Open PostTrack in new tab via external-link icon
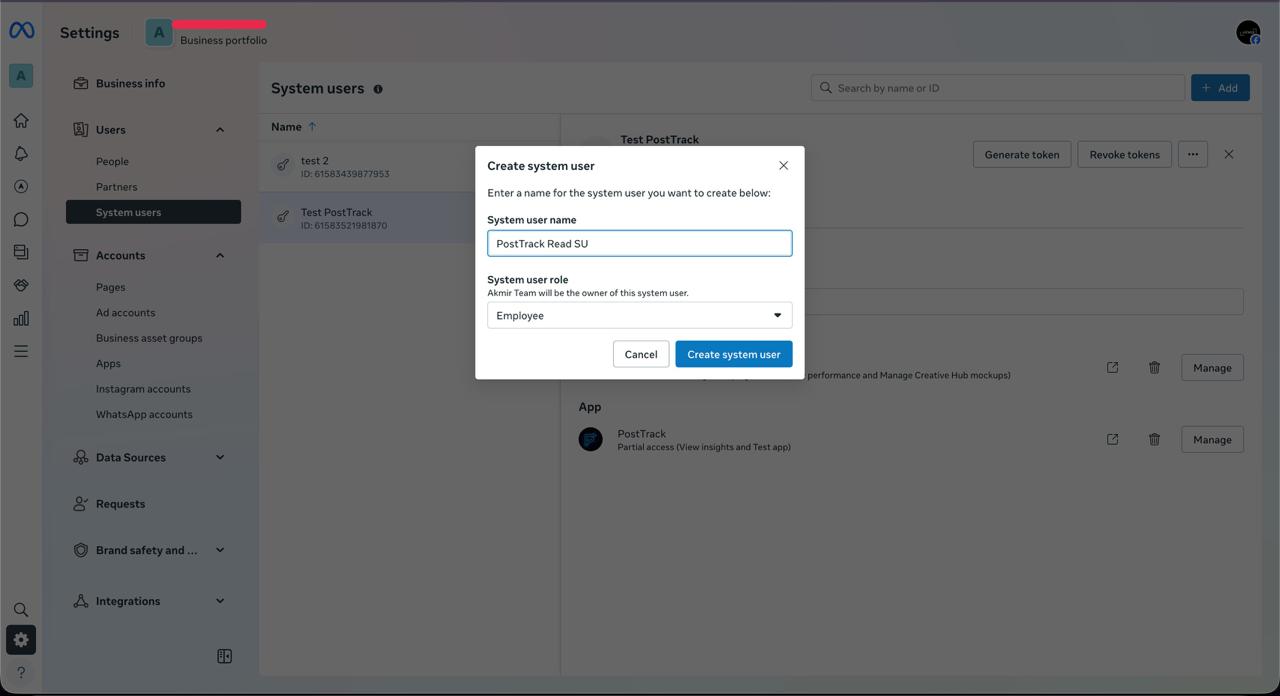 click(1112, 439)
